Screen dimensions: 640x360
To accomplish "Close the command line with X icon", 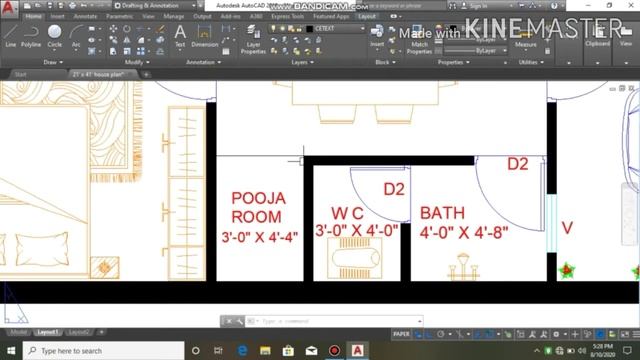I will point(229,321).
